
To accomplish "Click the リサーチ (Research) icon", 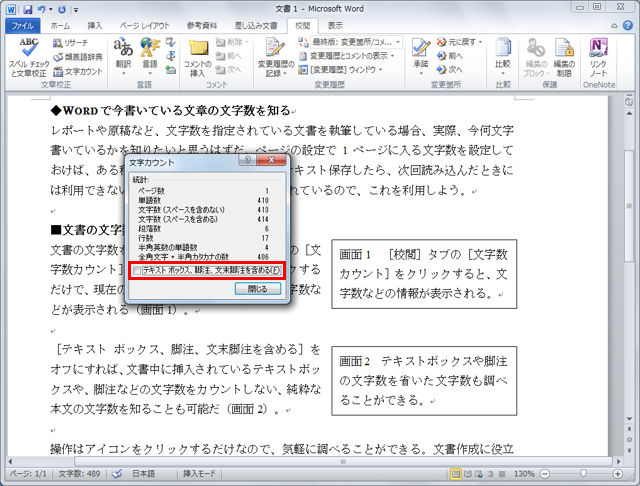I will point(70,43).
